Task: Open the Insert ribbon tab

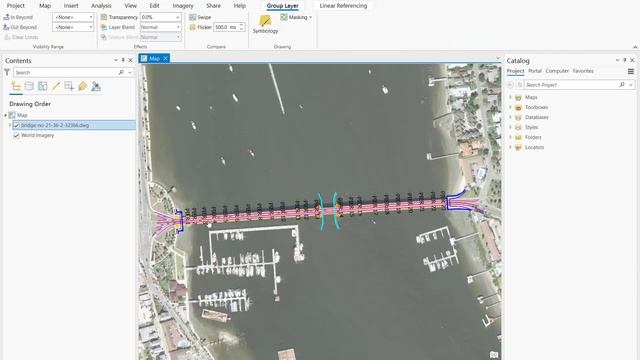Action: click(71, 6)
